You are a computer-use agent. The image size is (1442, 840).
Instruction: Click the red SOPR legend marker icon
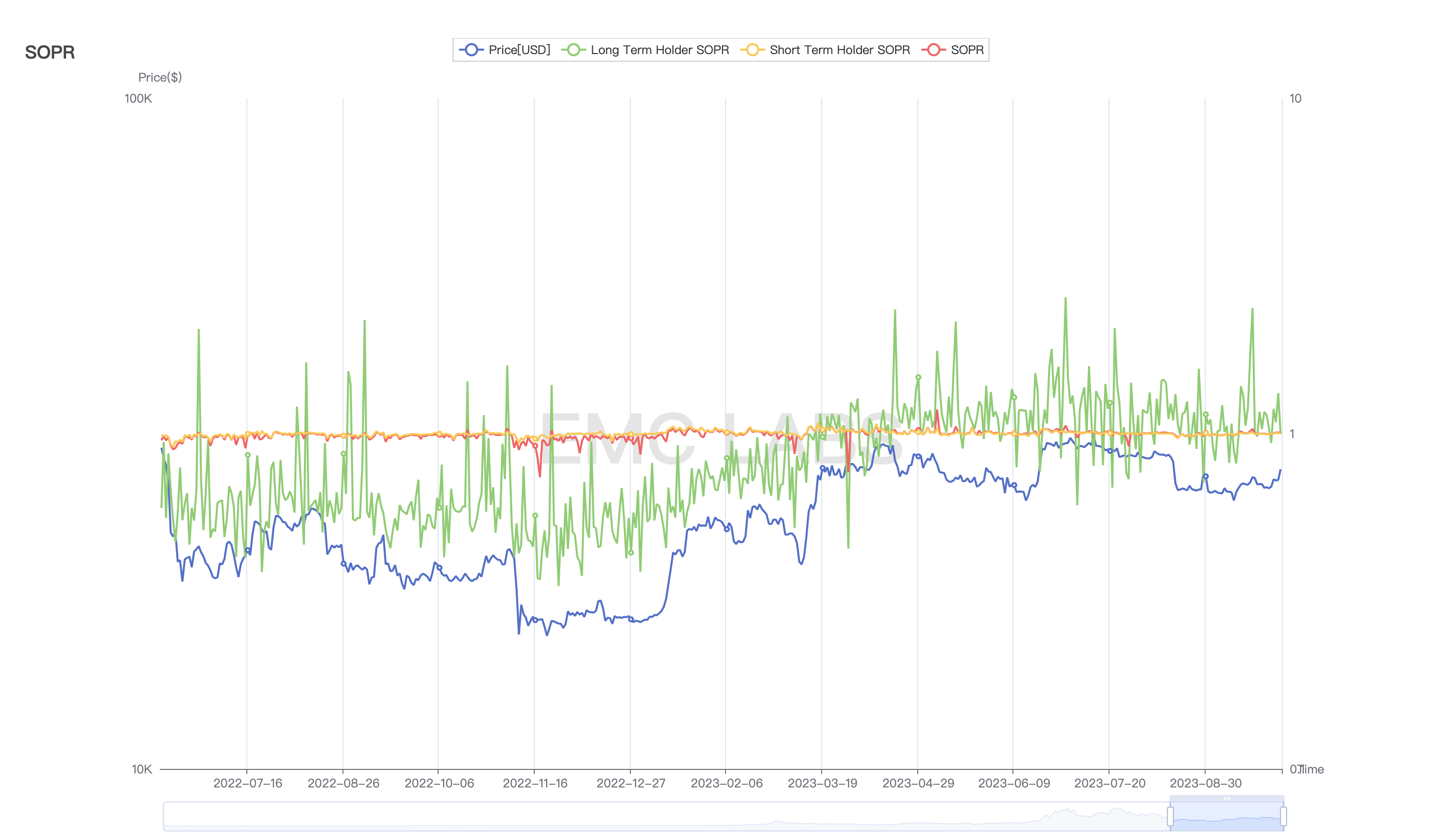pos(933,50)
